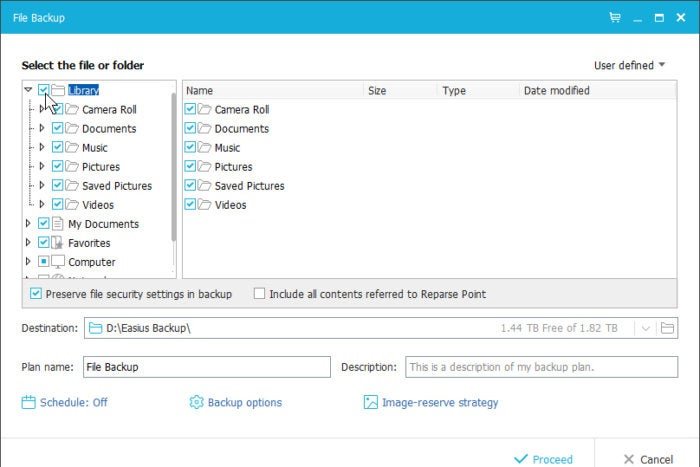700x467 pixels.
Task: Open the shopping cart icon in title bar
Action: pyautogui.click(x=615, y=18)
